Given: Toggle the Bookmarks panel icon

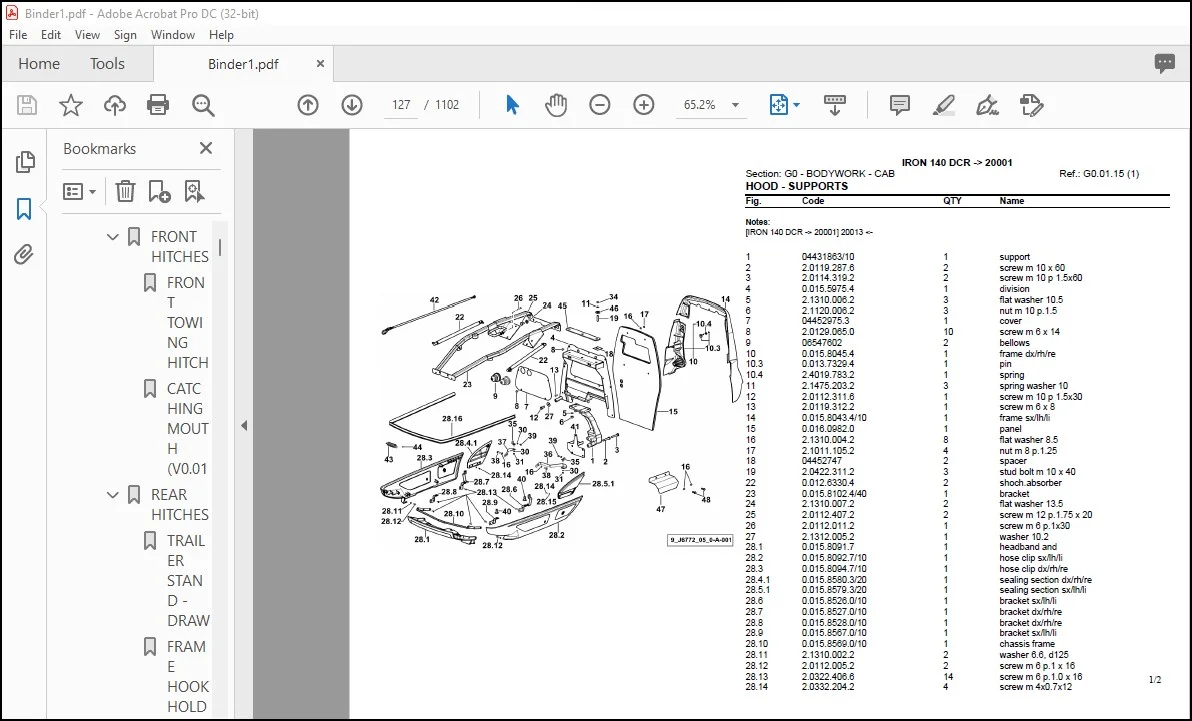Looking at the screenshot, I should (24, 208).
